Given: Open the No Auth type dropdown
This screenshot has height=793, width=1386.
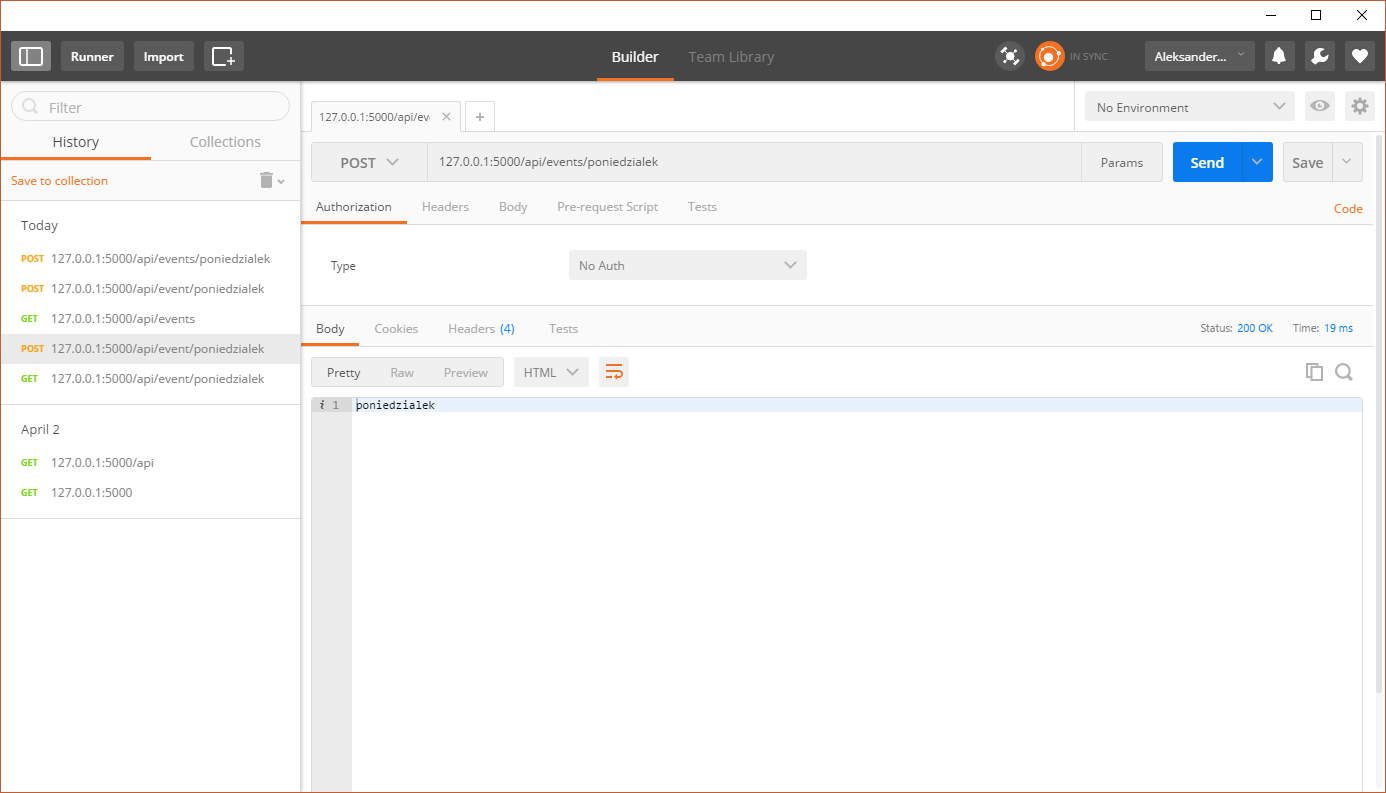Looking at the screenshot, I should 687,265.
